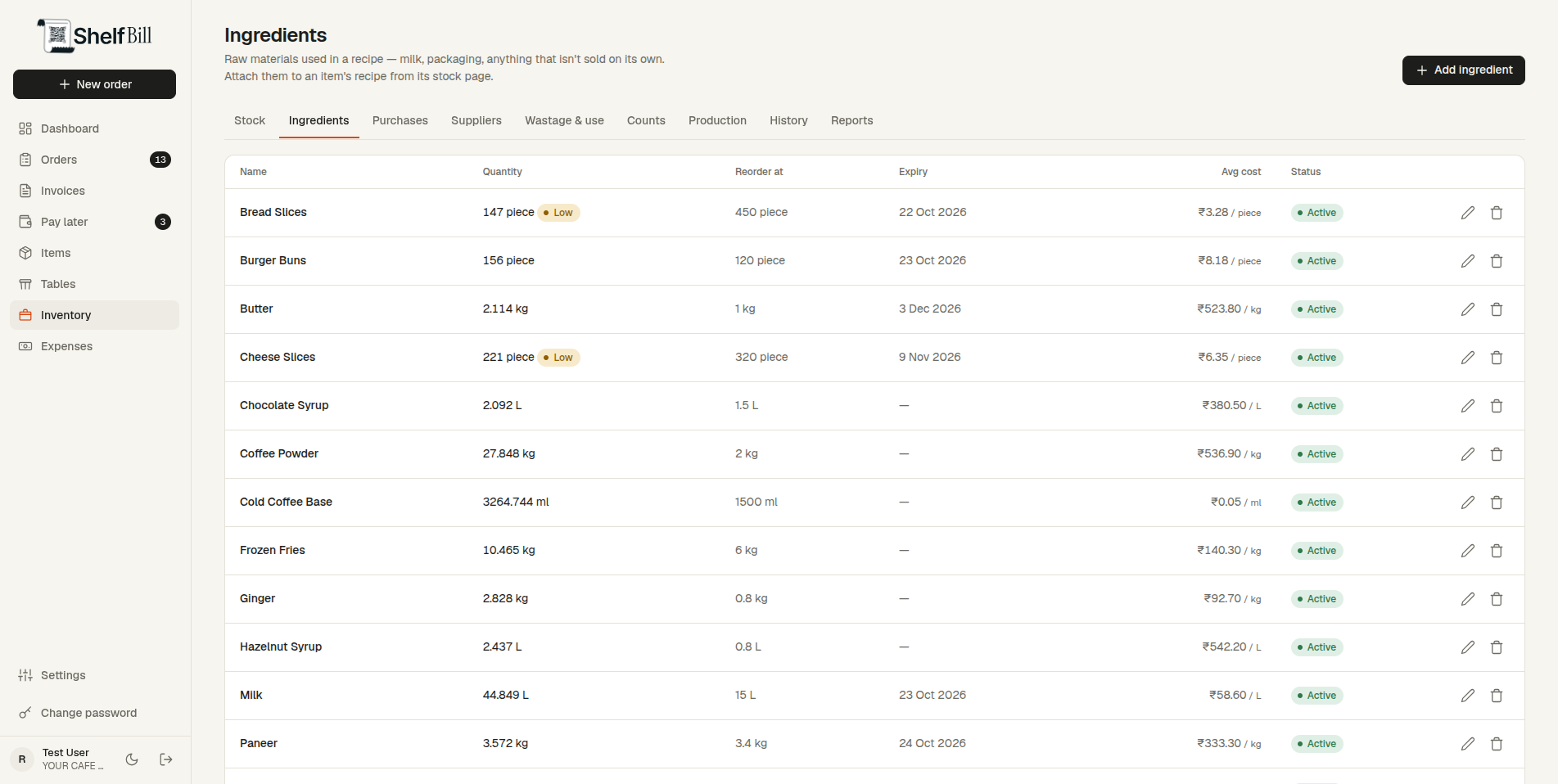1558x784 pixels.
Task: Delete Cold Coffee Base ingredient
Action: (x=1497, y=502)
